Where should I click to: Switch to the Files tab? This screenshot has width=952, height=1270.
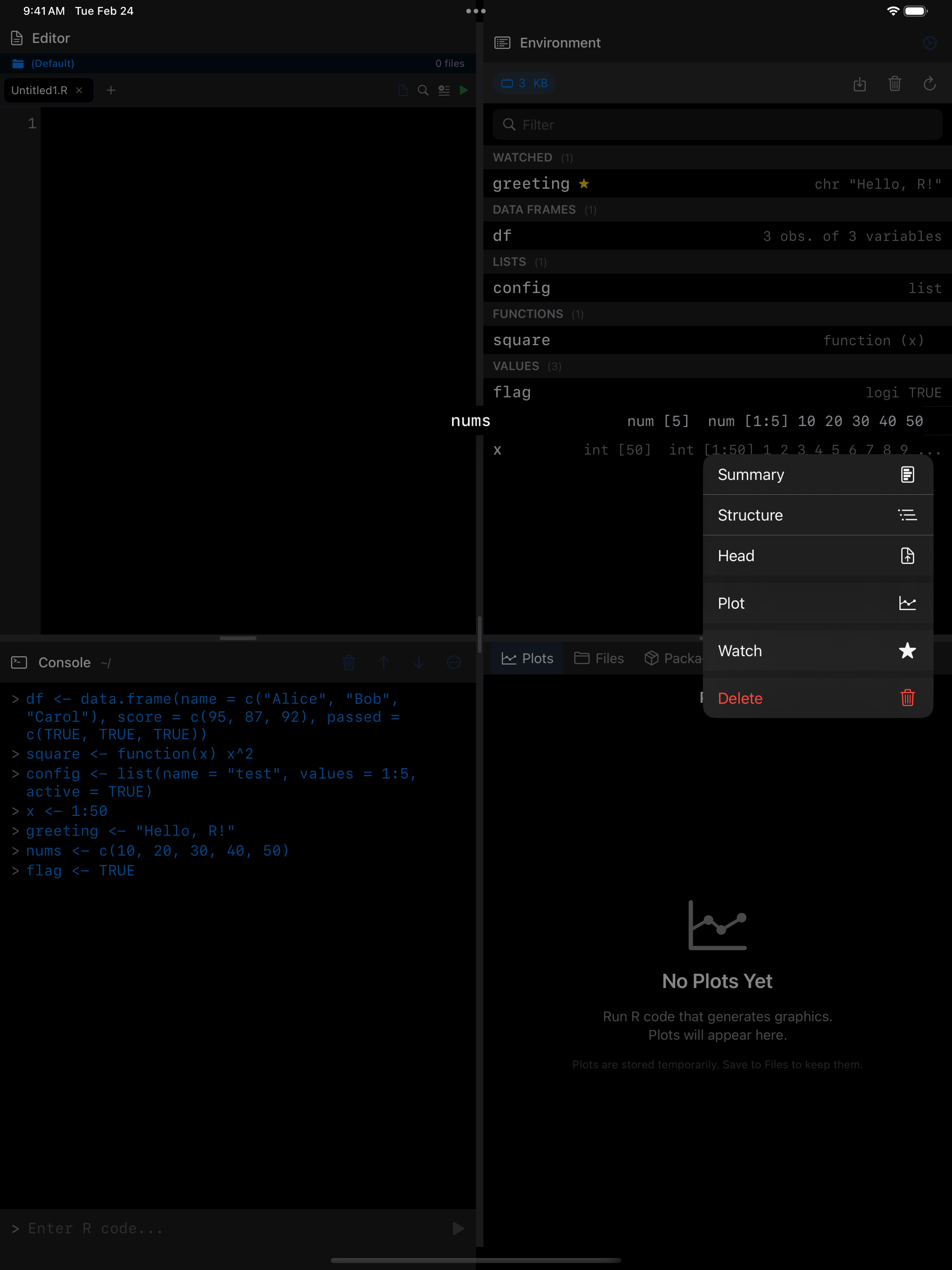click(x=599, y=658)
